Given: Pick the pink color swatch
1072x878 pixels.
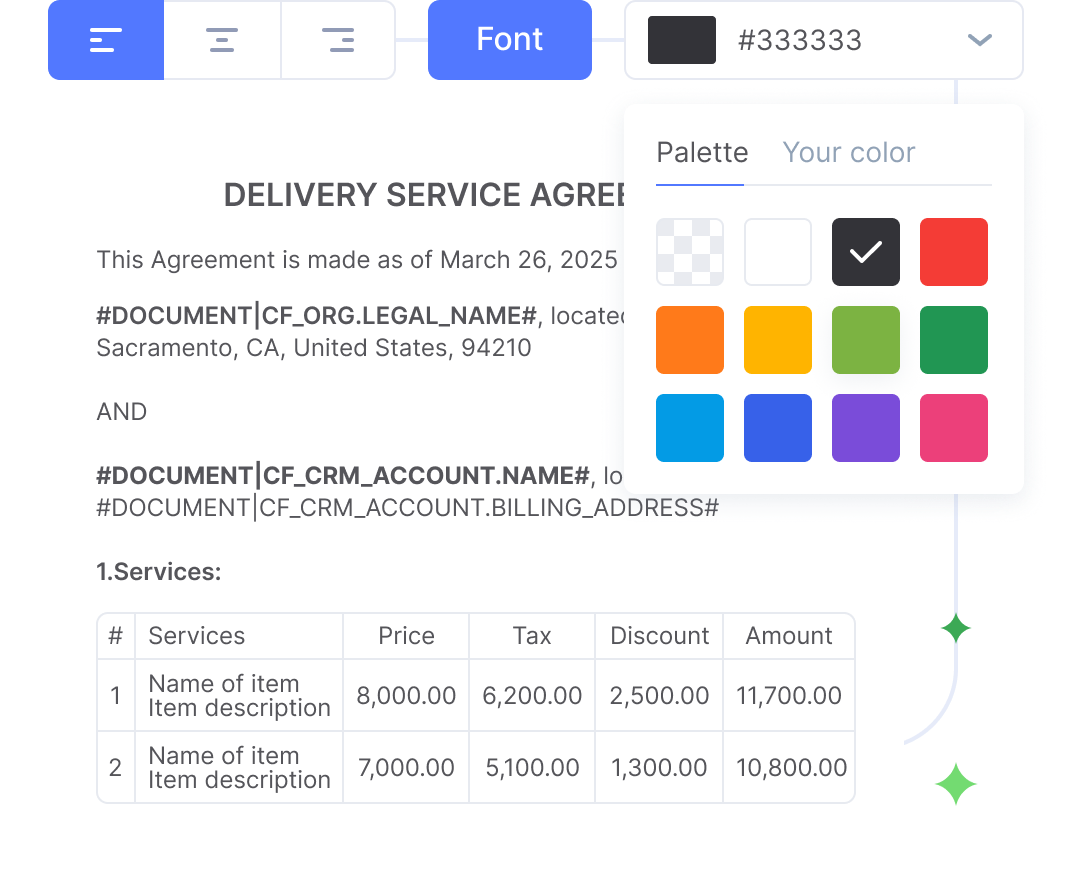Looking at the screenshot, I should [954, 428].
